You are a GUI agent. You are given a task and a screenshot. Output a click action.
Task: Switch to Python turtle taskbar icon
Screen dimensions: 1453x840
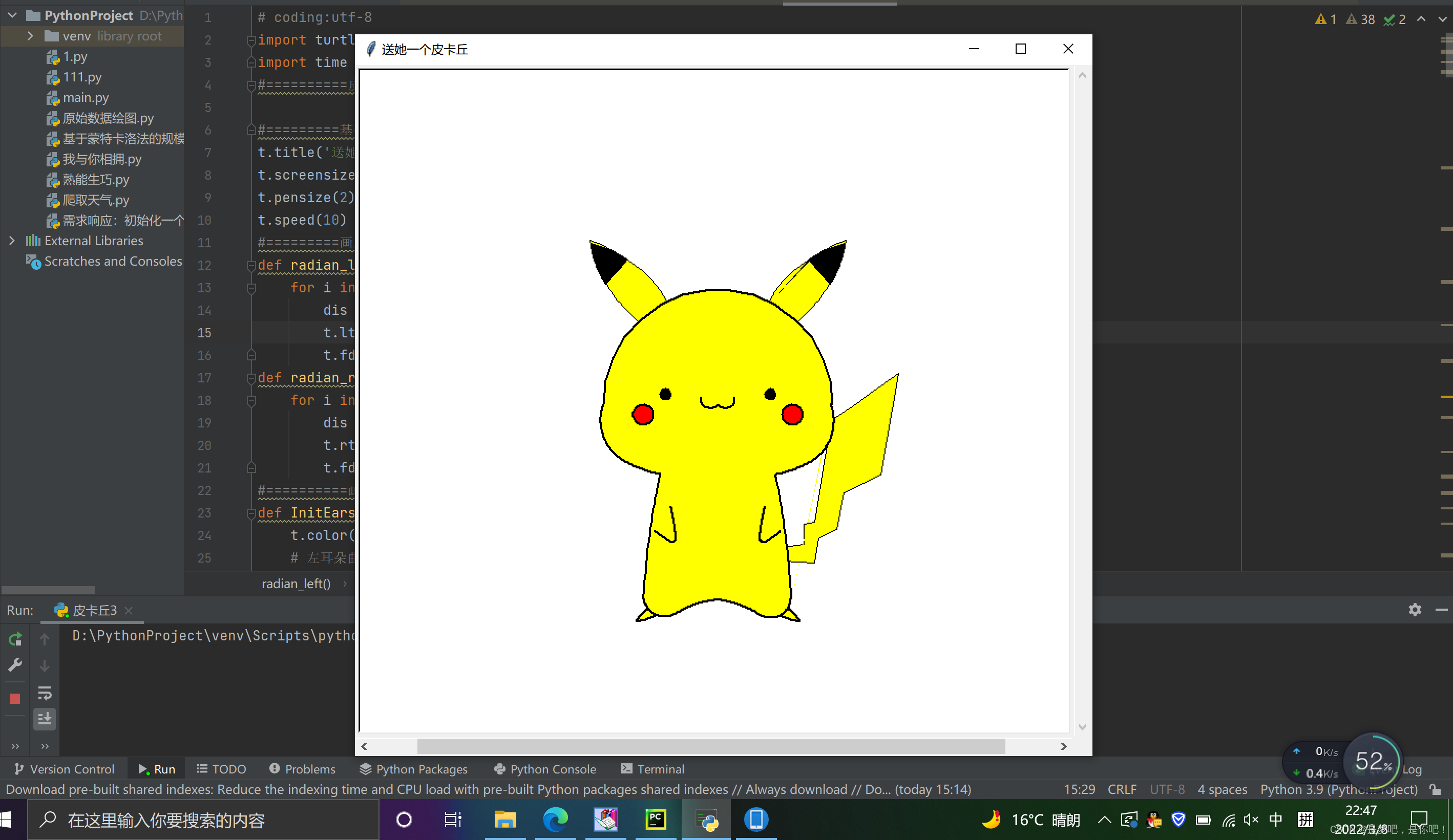coord(706,819)
